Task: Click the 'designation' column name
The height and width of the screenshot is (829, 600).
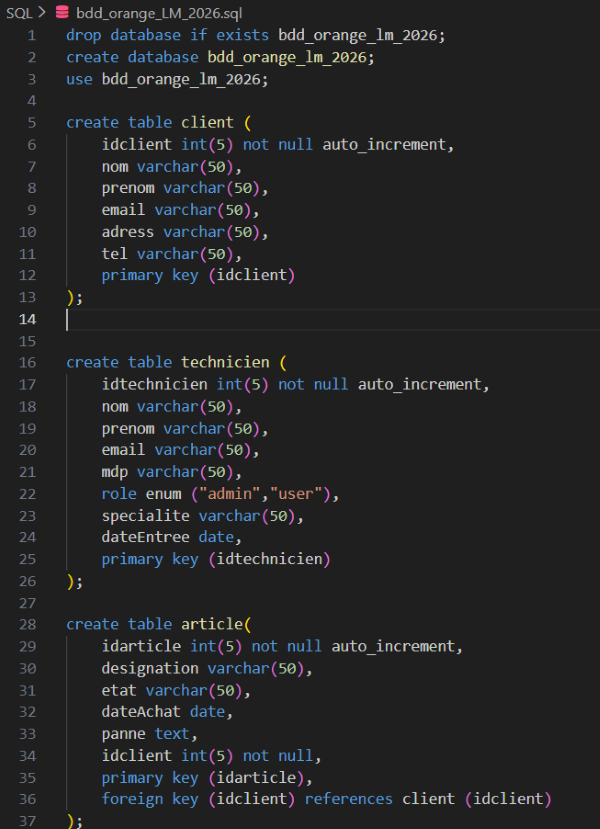Action: (150, 668)
